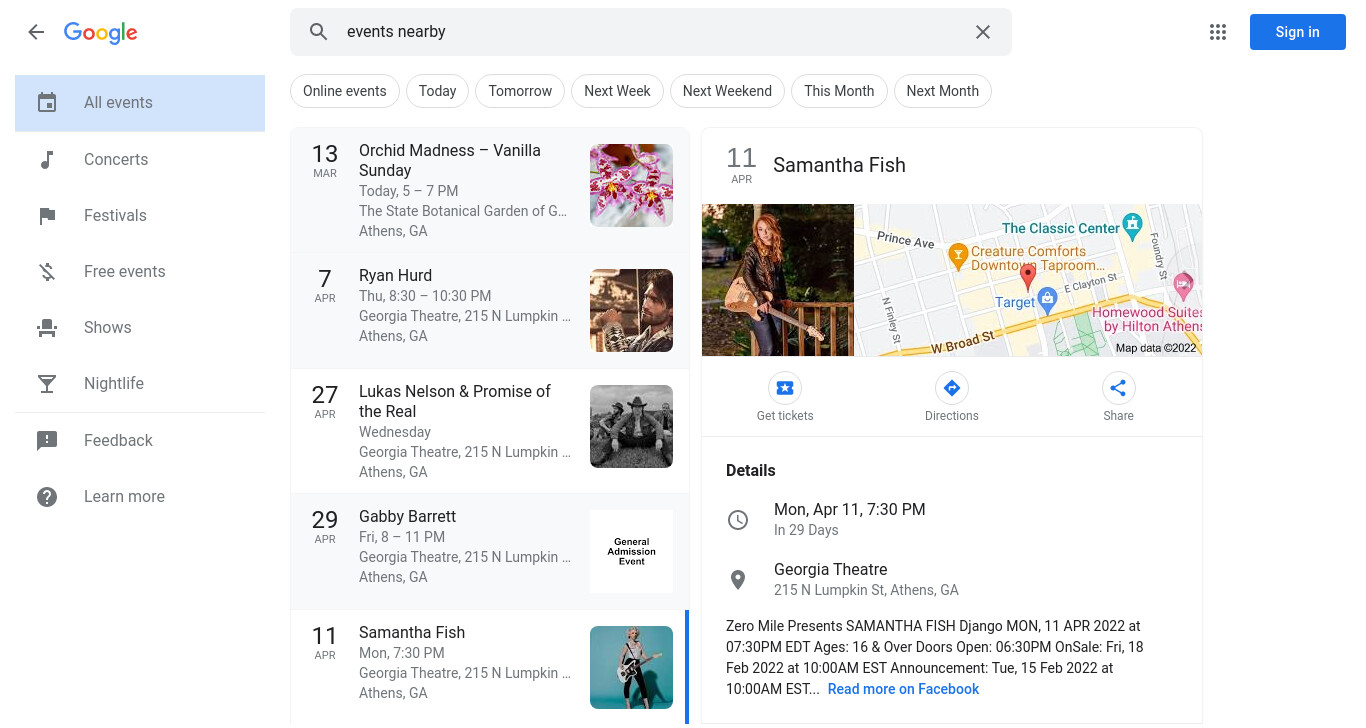Open the Nightlife category
The height and width of the screenshot is (728, 1366).
[x=140, y=383]
